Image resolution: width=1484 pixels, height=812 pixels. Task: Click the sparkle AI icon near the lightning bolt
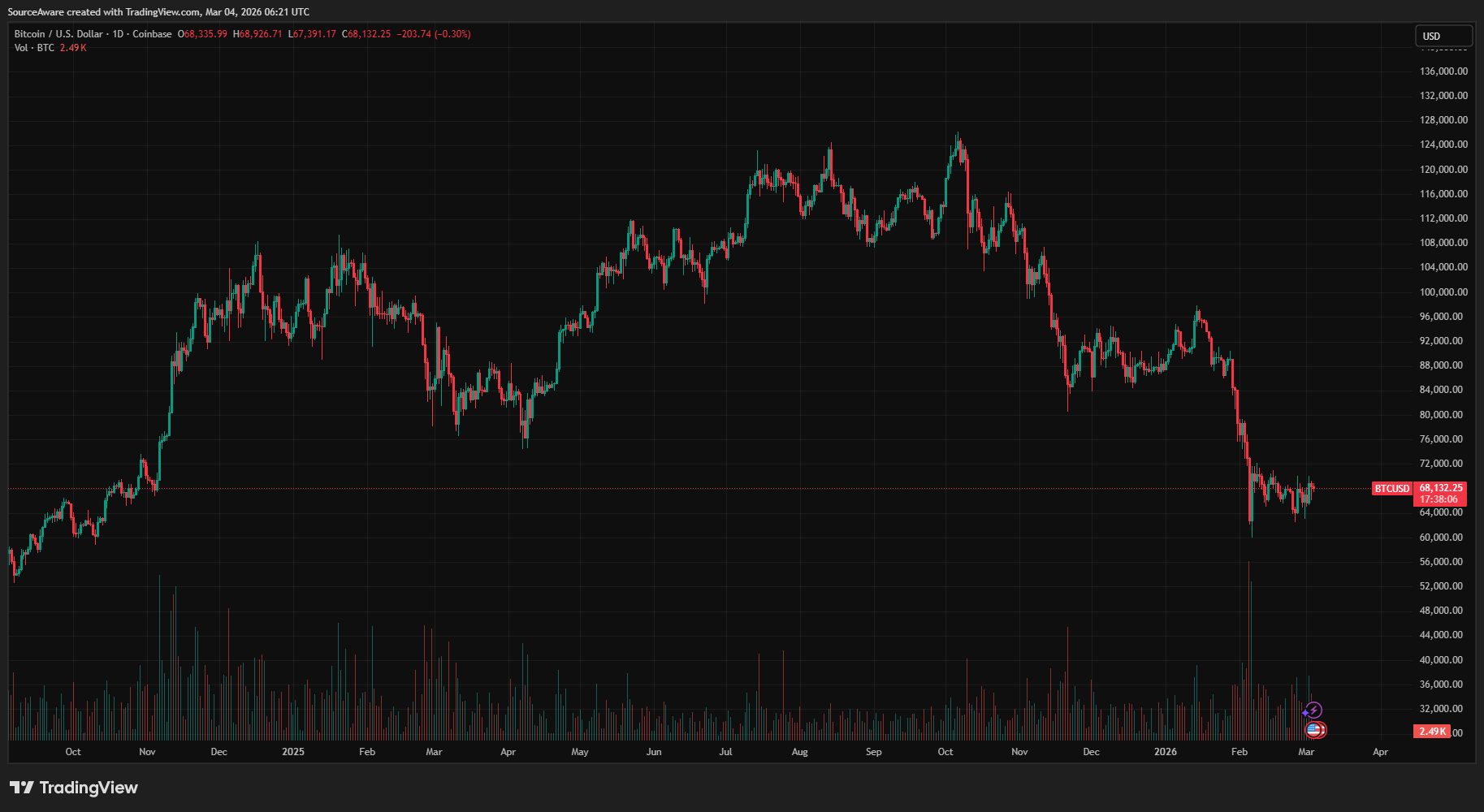coord(1305,713)
